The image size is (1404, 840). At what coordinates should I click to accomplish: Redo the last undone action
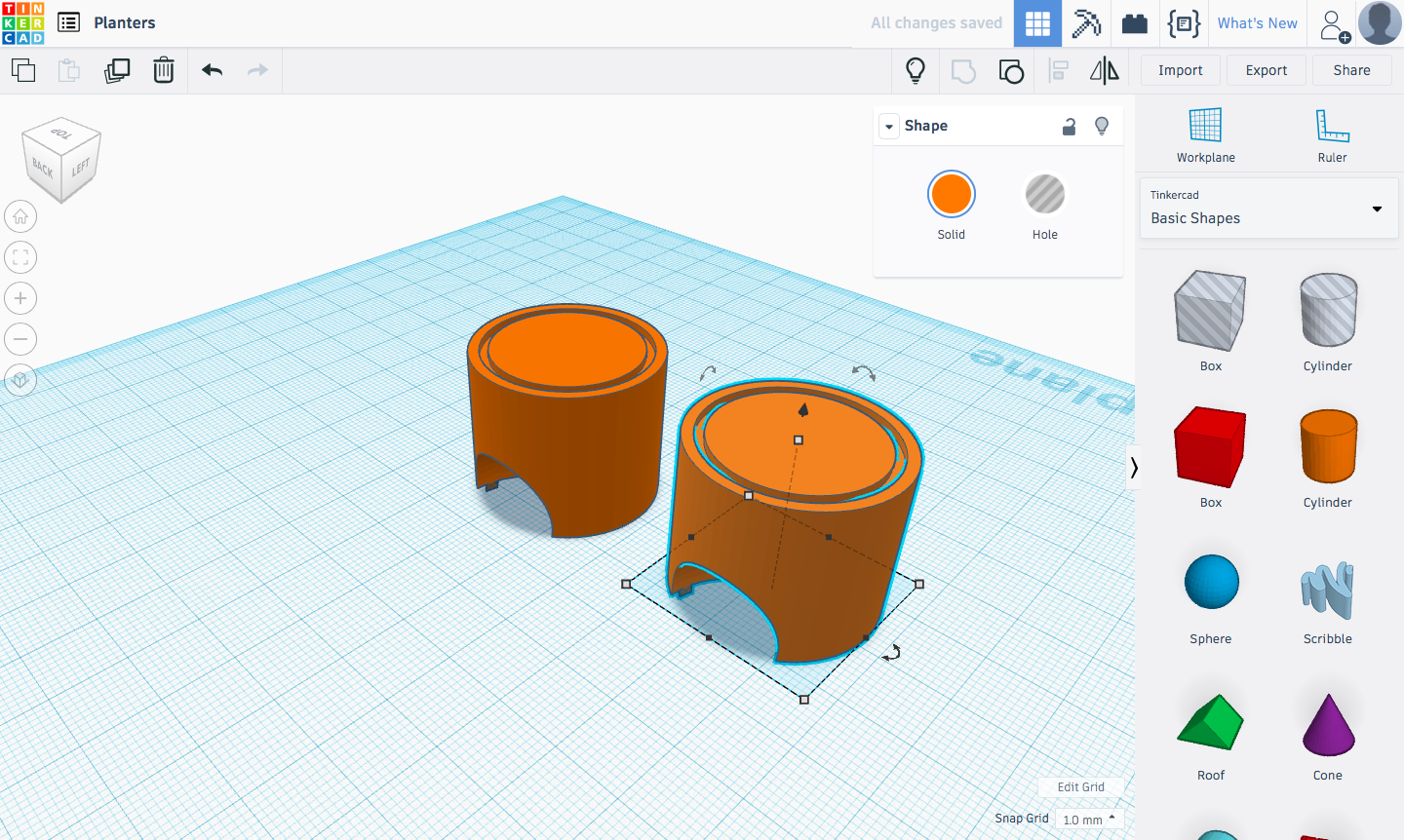(x=257, y=70)
